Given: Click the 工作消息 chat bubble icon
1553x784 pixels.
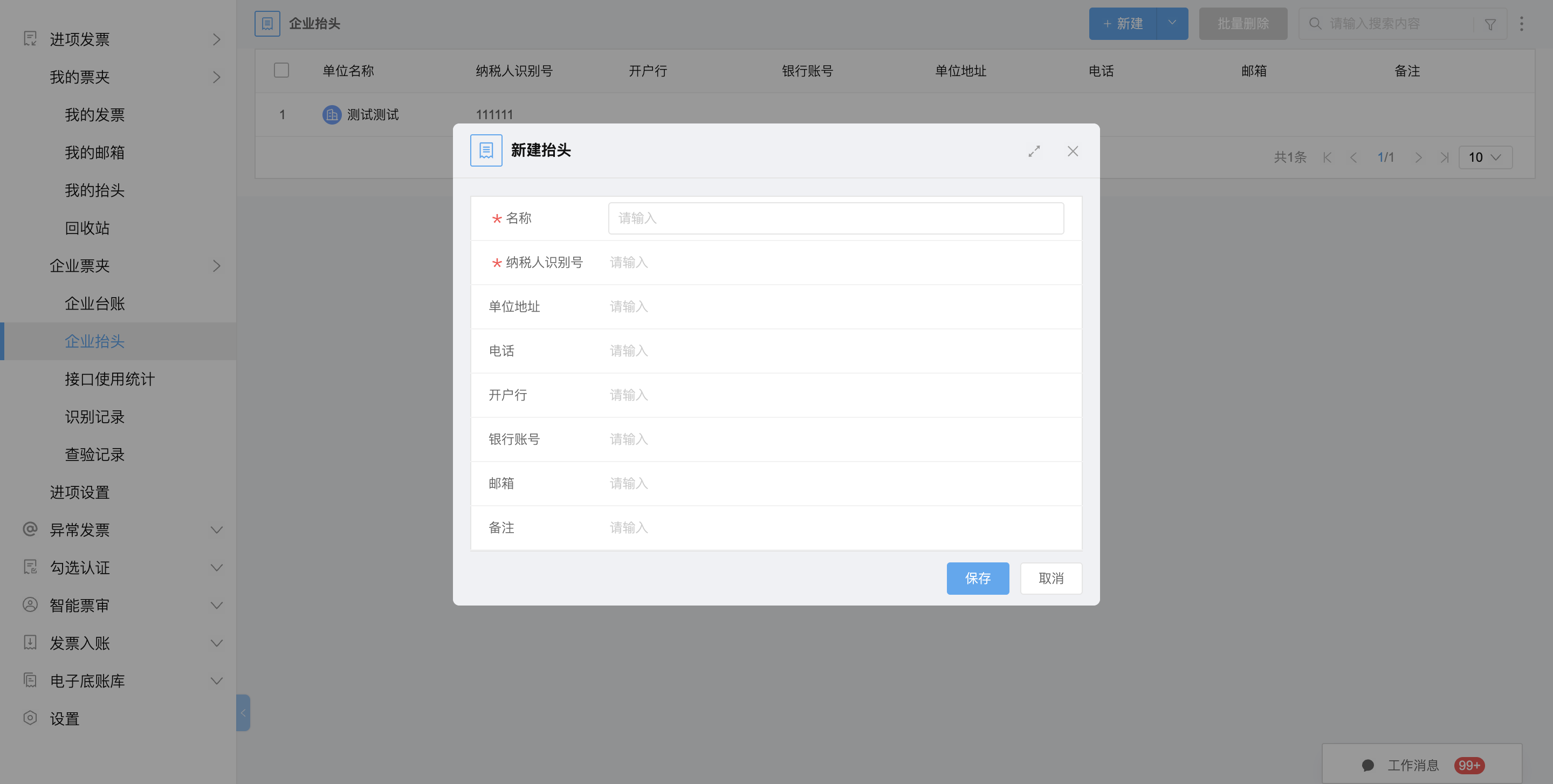Looking at the screenshot, I should (1368, 765).
